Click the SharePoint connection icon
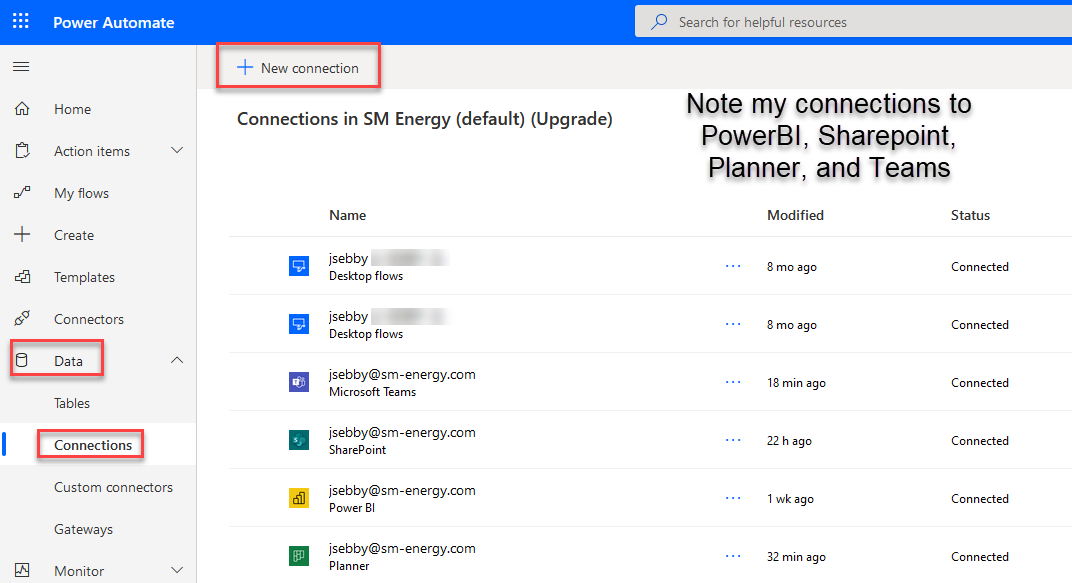The height and width of the screenshot is (583, 1072). (299, 440)
